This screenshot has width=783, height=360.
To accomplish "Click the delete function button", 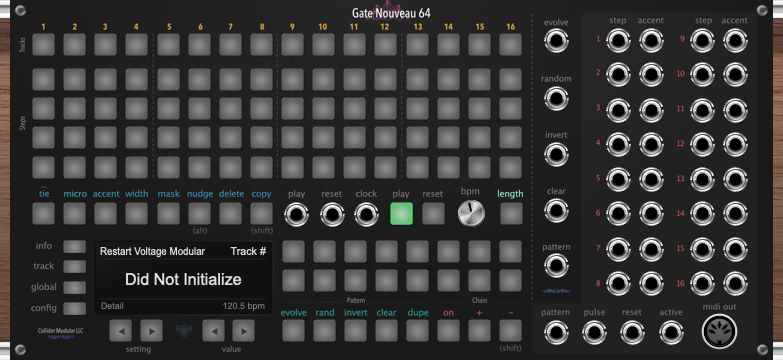I will (230, 214).
